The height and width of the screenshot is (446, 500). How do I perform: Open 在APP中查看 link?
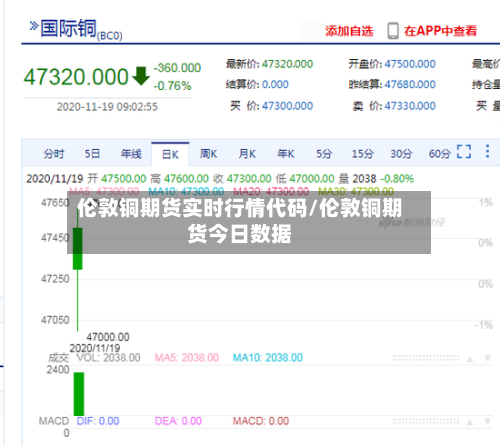440,31
